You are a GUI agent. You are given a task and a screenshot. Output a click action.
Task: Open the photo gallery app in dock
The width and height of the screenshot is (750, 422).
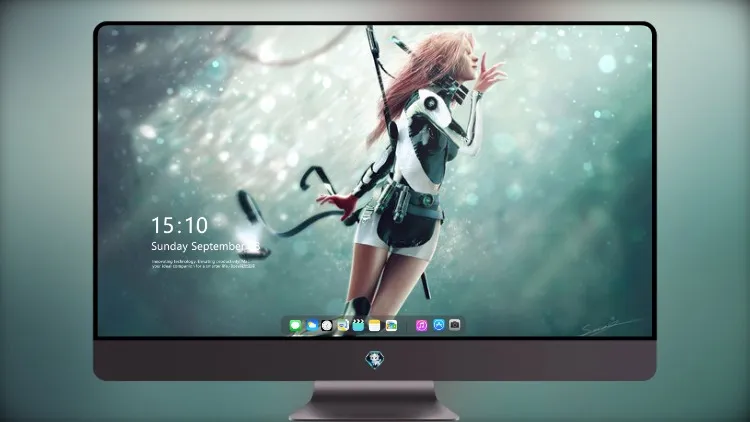391,326
